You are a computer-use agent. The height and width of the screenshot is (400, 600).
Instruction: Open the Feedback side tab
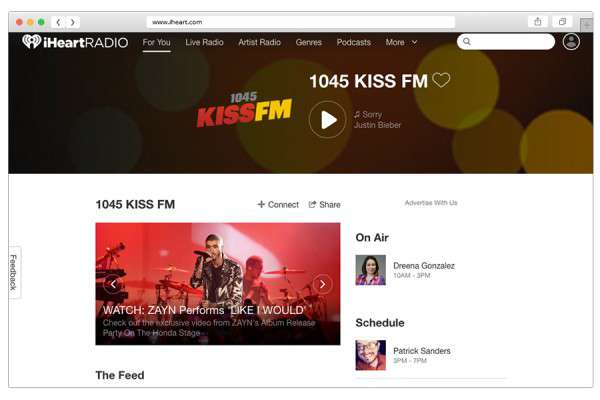(x=14, y=272)
